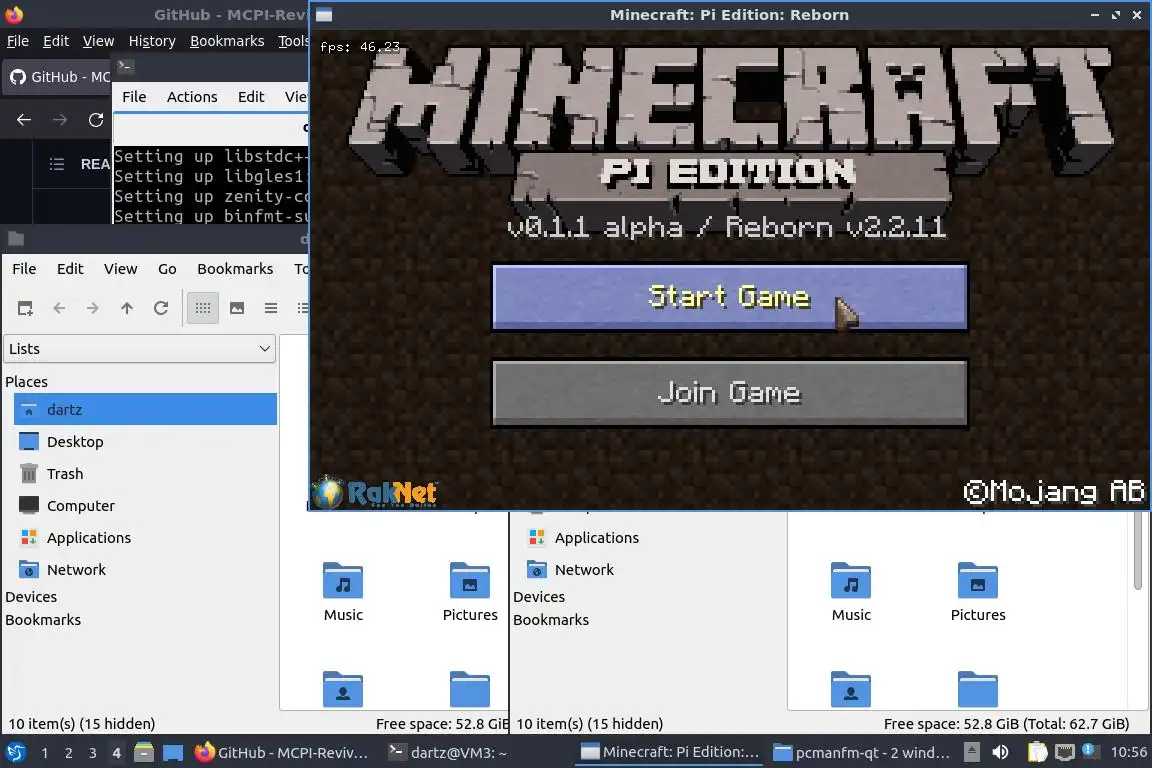Screen dimensions: 1152x768
Task: Open the terminal Actions menu
Action: coord(192,97)
